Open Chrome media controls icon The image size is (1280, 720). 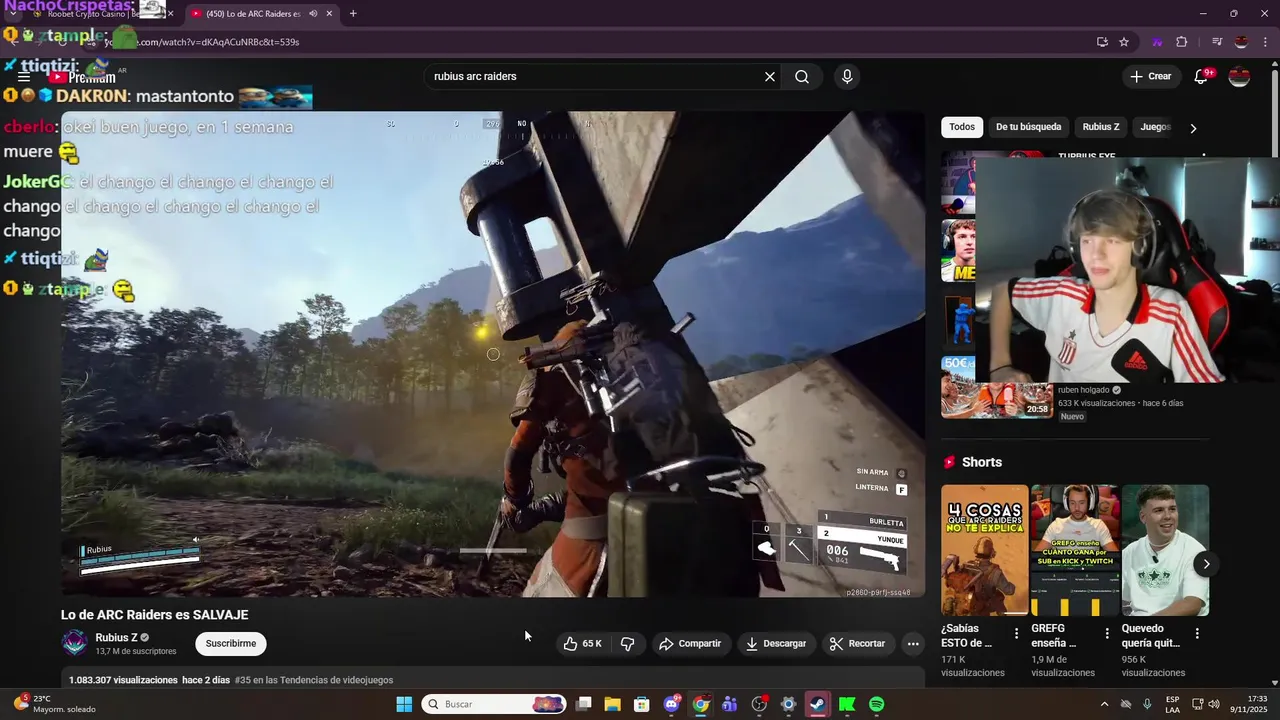tap(1217, 42)
